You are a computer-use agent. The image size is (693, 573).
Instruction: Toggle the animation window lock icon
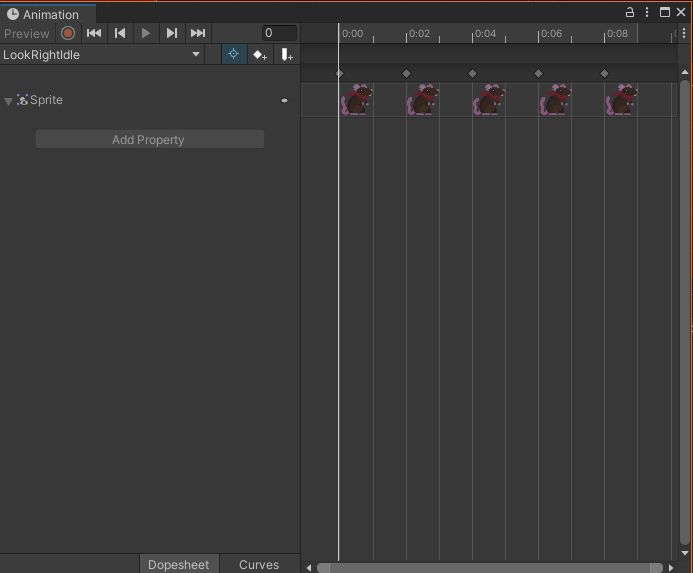[x=630, y=13]
